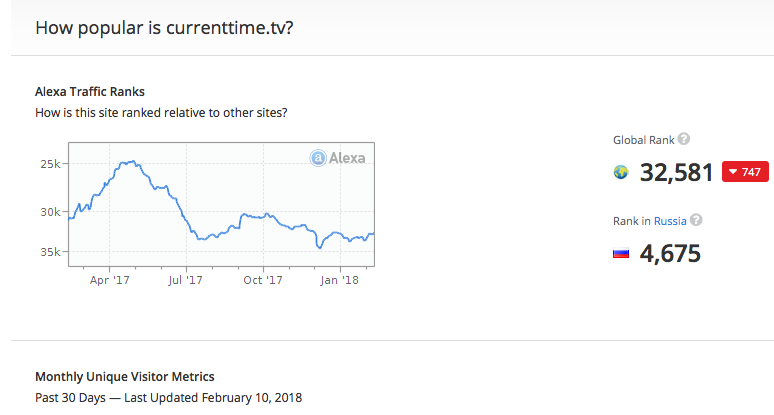Screen dimensions: 774x415
Task: Click the chart peak near 25k
Action: click(x=128, y=161)
